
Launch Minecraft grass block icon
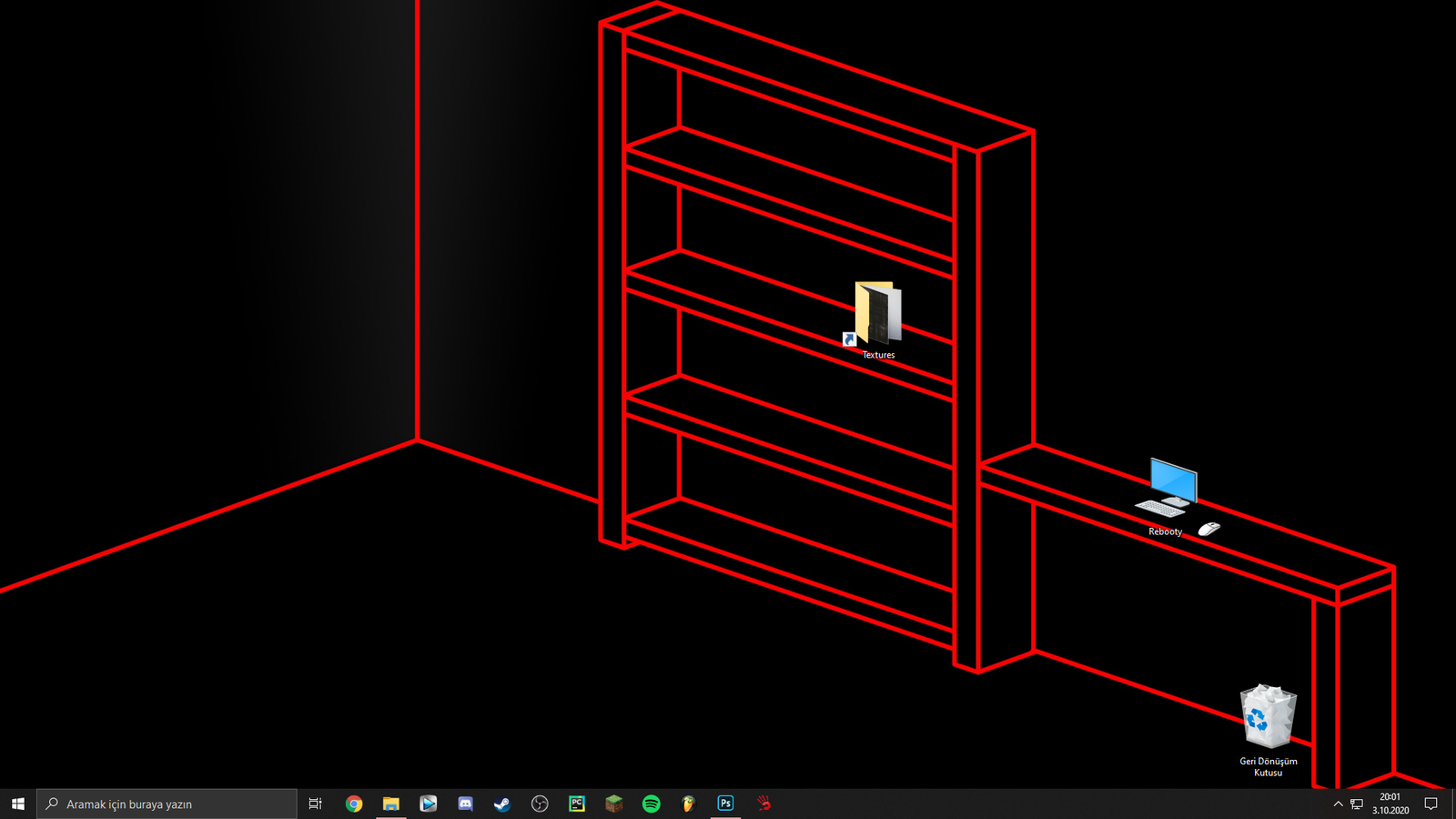tap(614, 804)
